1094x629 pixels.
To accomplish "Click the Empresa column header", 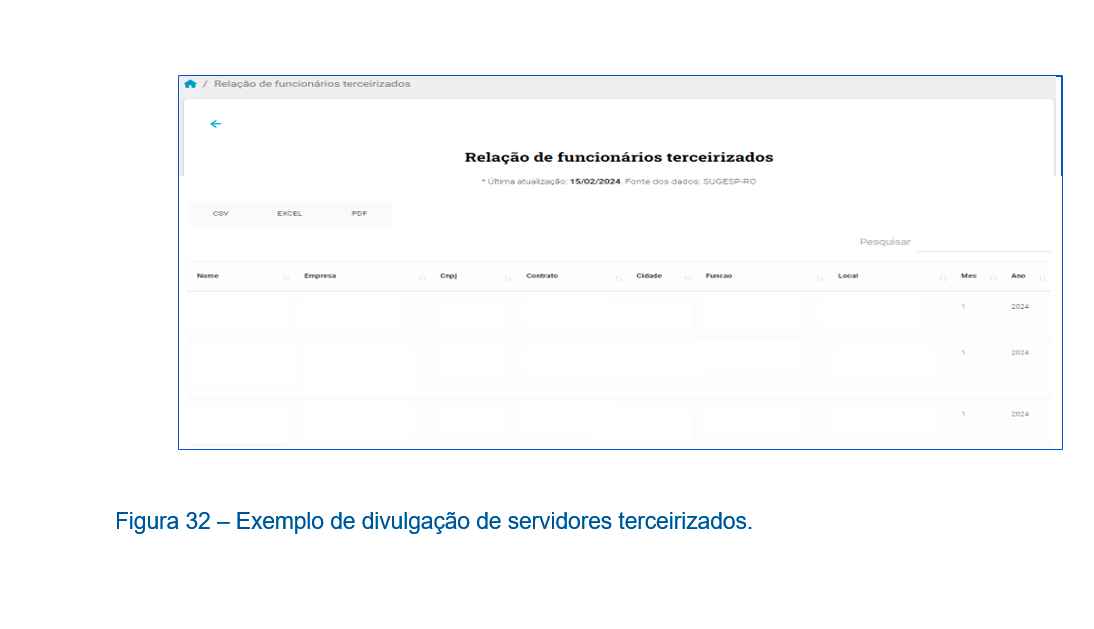I will pyautogui.click(x=320, y=275).
